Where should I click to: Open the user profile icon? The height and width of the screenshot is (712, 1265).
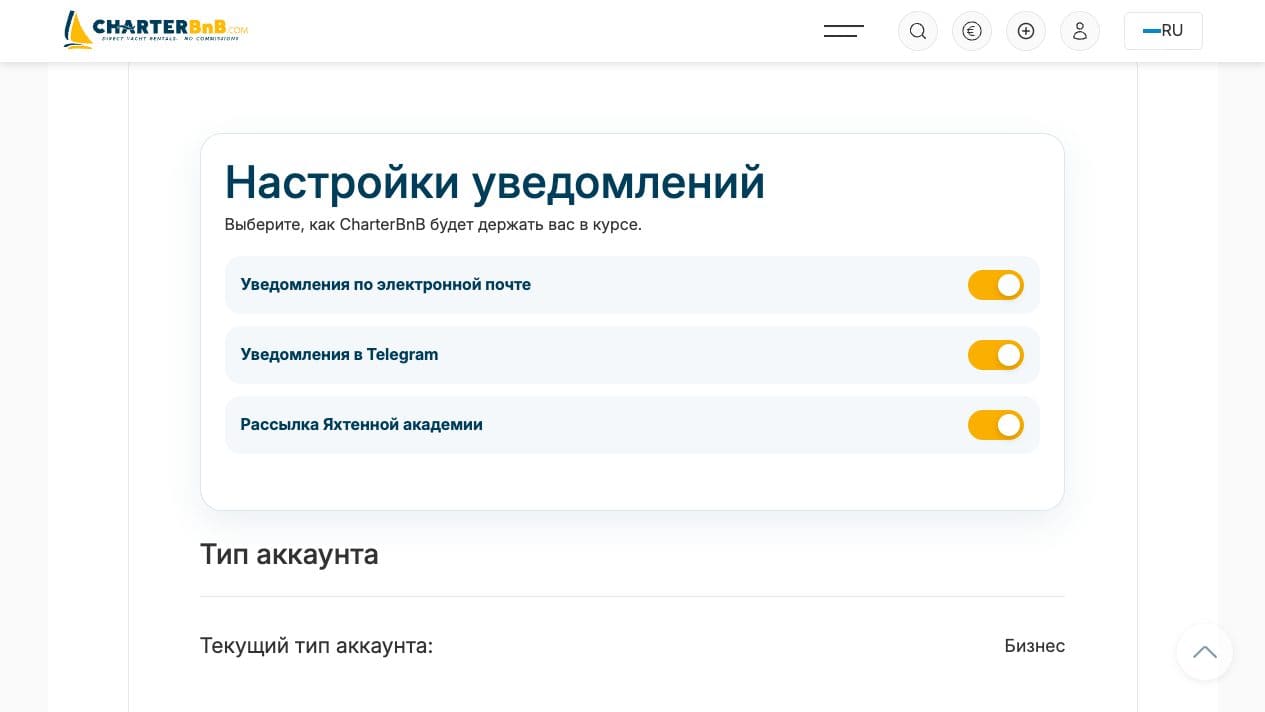(1080, 31)
